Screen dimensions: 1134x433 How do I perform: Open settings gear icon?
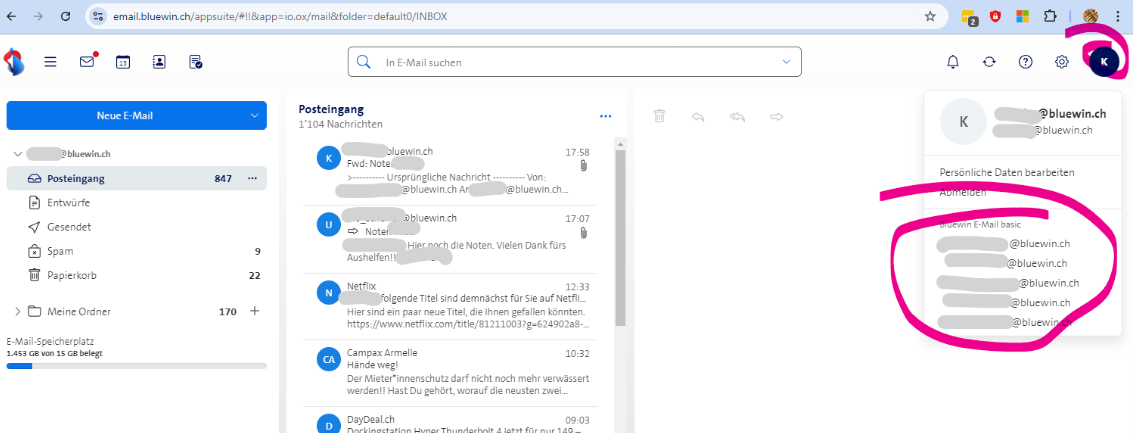[1062, 62]
